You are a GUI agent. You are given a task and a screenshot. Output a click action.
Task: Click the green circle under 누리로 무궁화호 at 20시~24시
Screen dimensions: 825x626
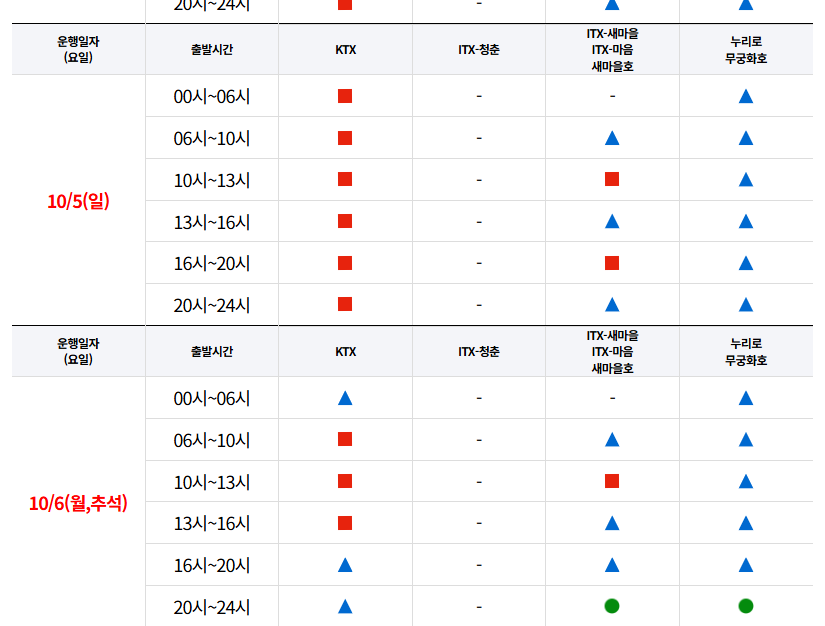point(746,607)
